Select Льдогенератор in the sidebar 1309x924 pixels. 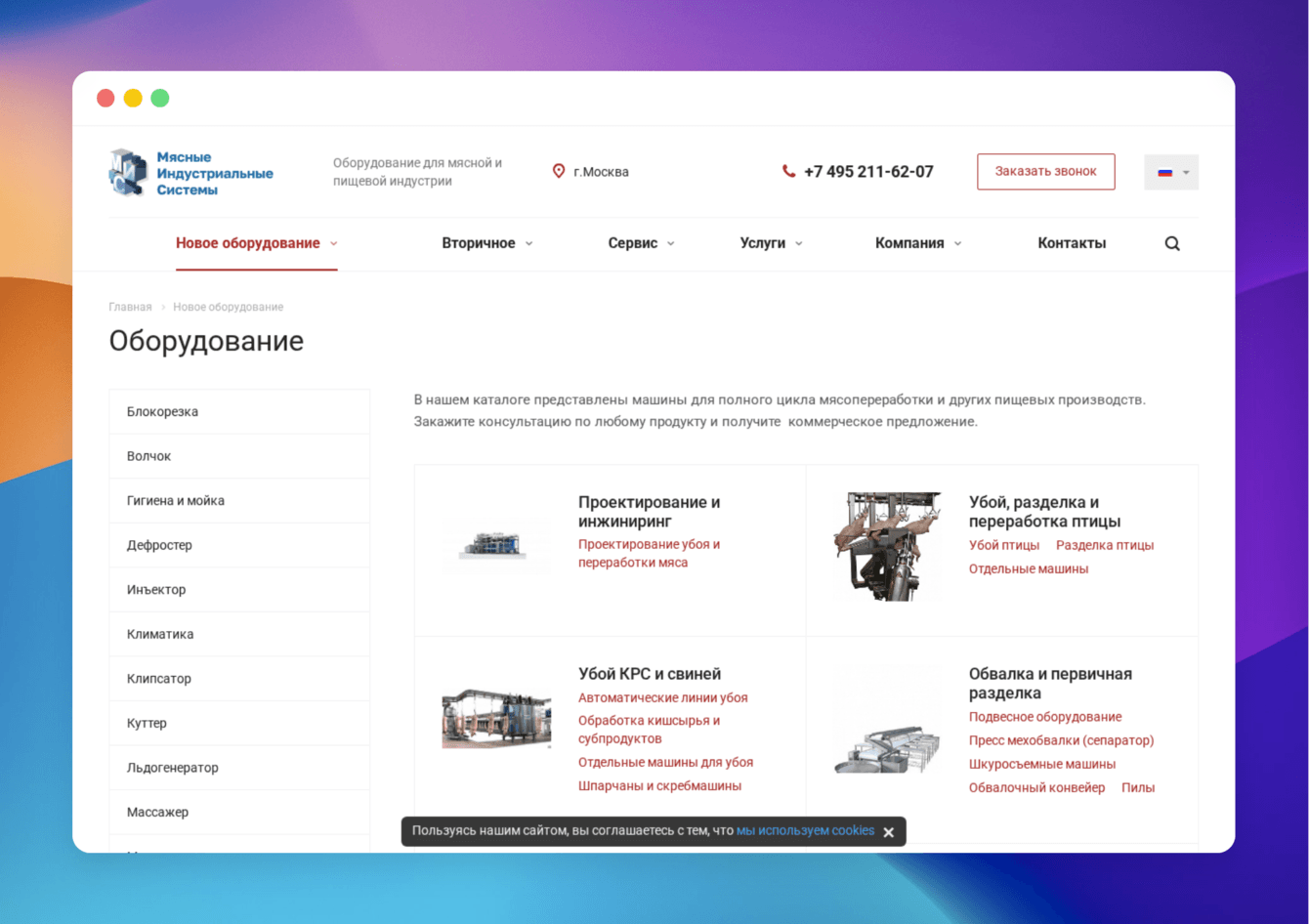coord(239,767)
